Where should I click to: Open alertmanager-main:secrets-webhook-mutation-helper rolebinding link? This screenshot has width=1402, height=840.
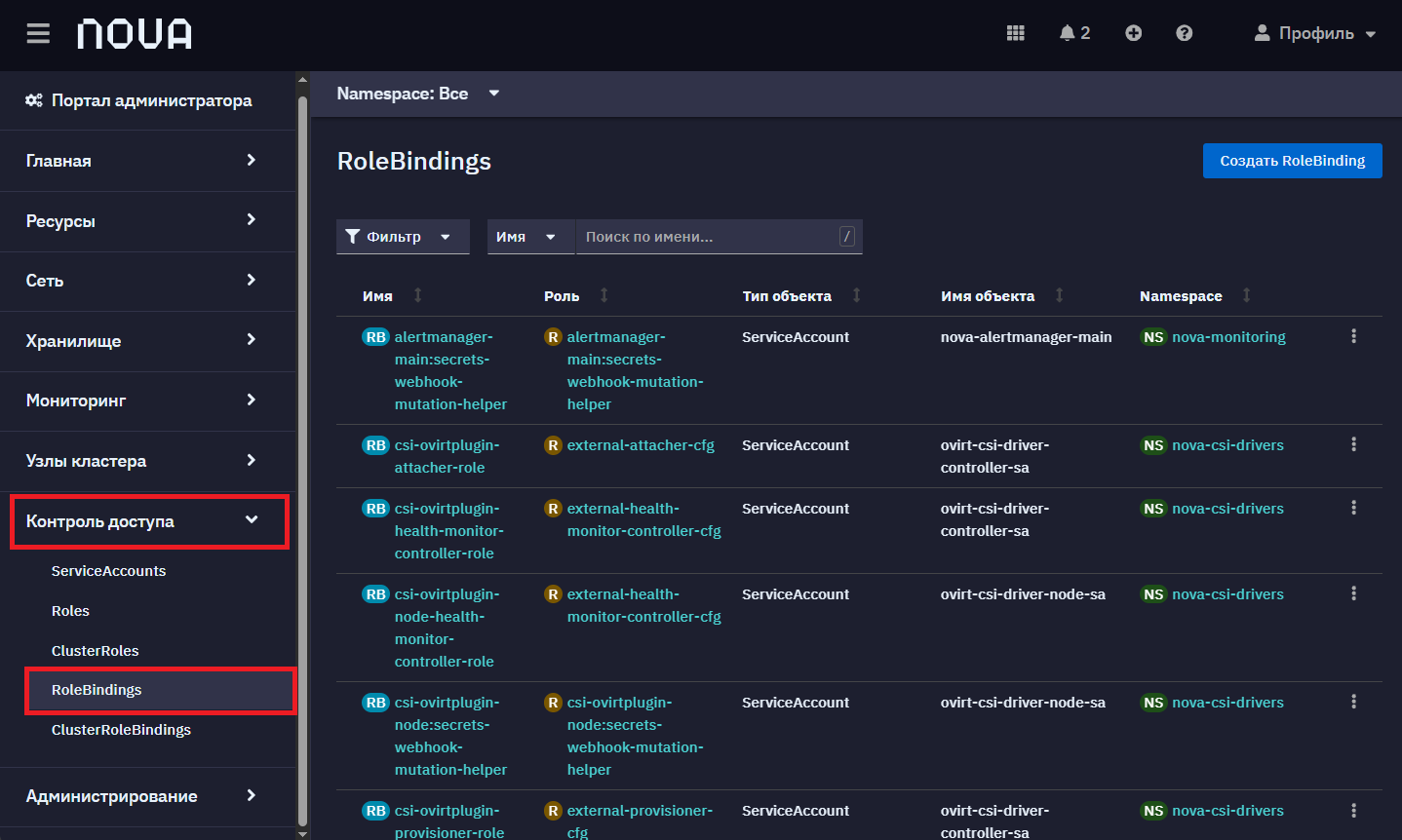pos(450,370)
